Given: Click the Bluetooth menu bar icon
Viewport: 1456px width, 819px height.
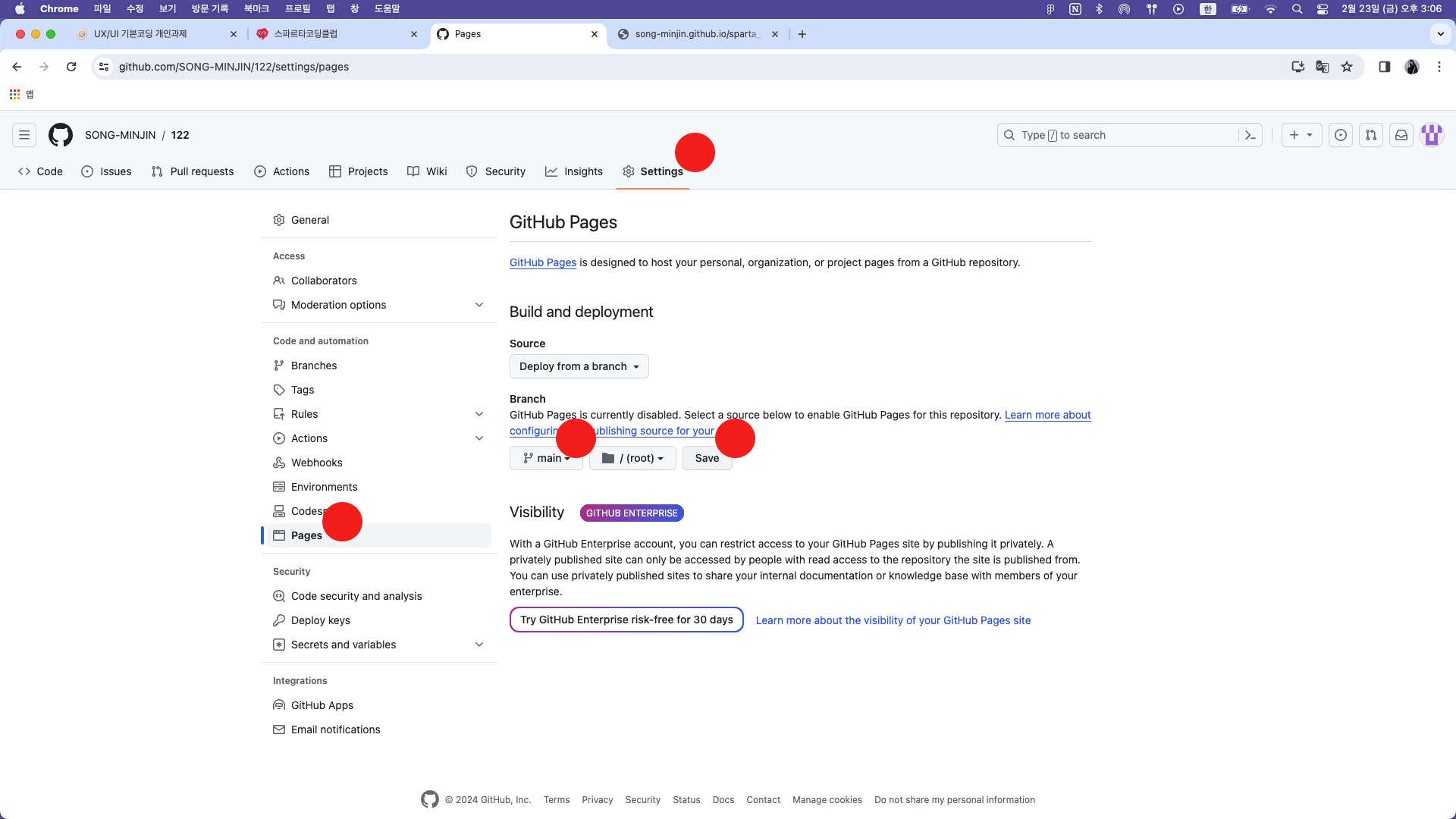Looking at the screenshot, I should 1099,9.
